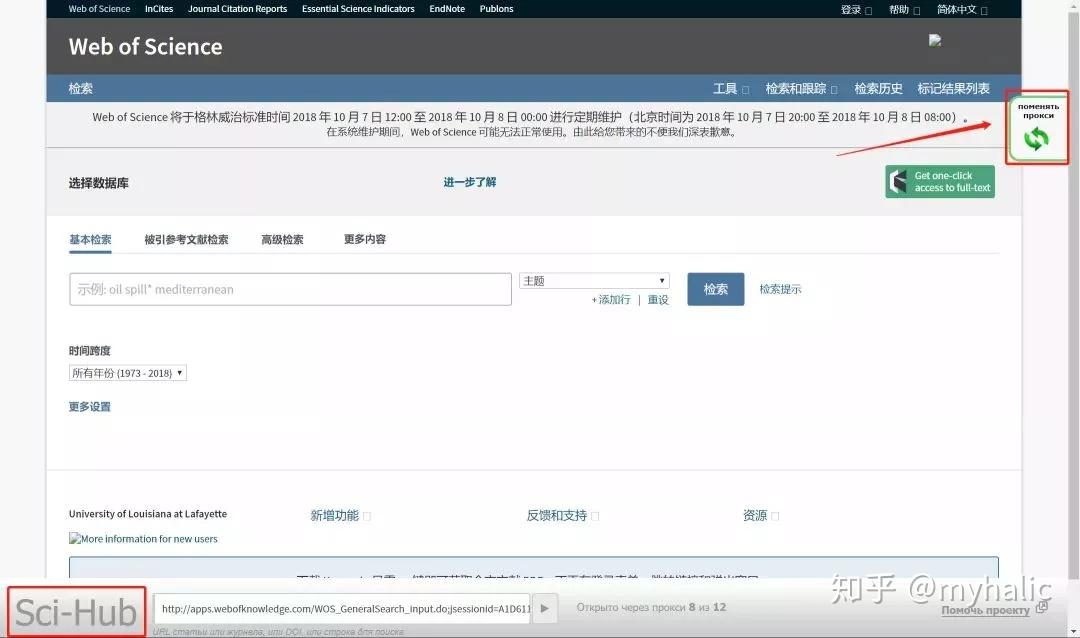Open More information for new users
The image size is (1080, 638).
click(143, 538)
